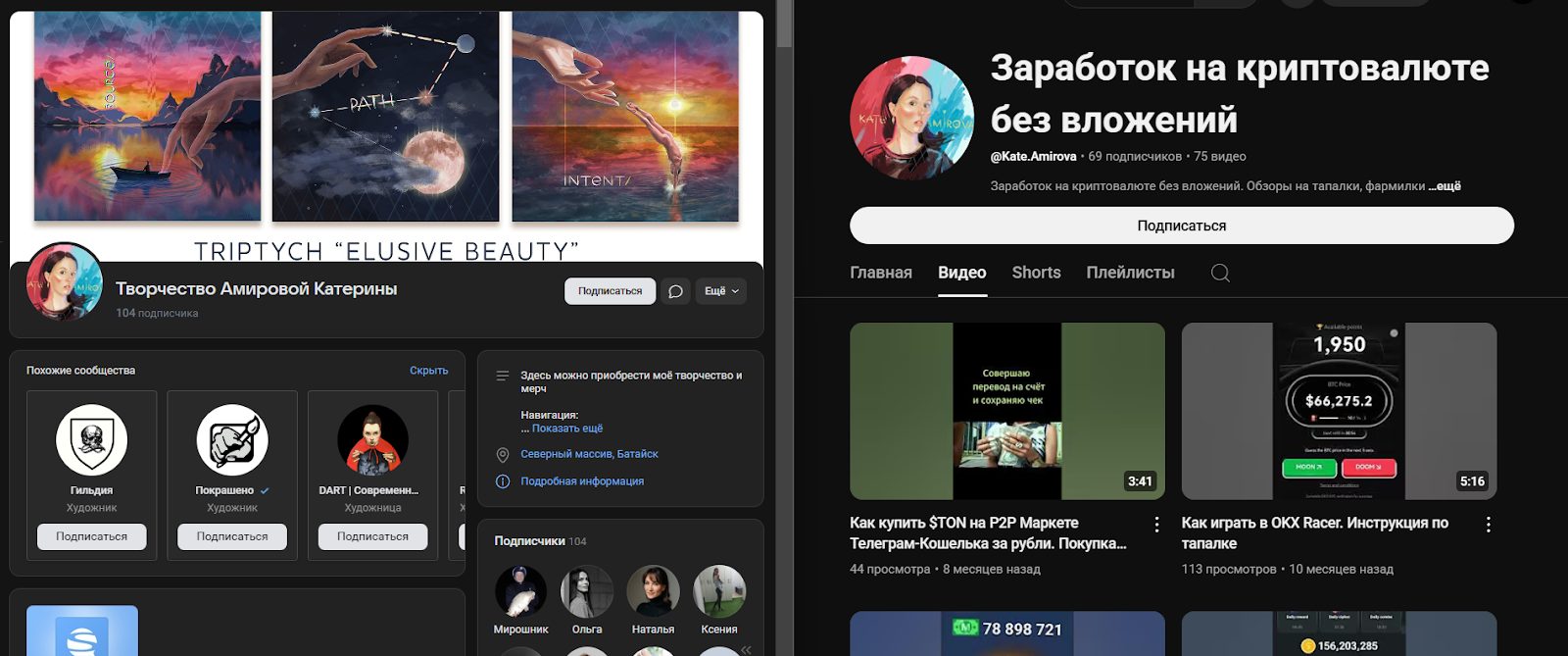Open video title "Как купить $TON на P2P Маркете"

click(x=988, y=533)
